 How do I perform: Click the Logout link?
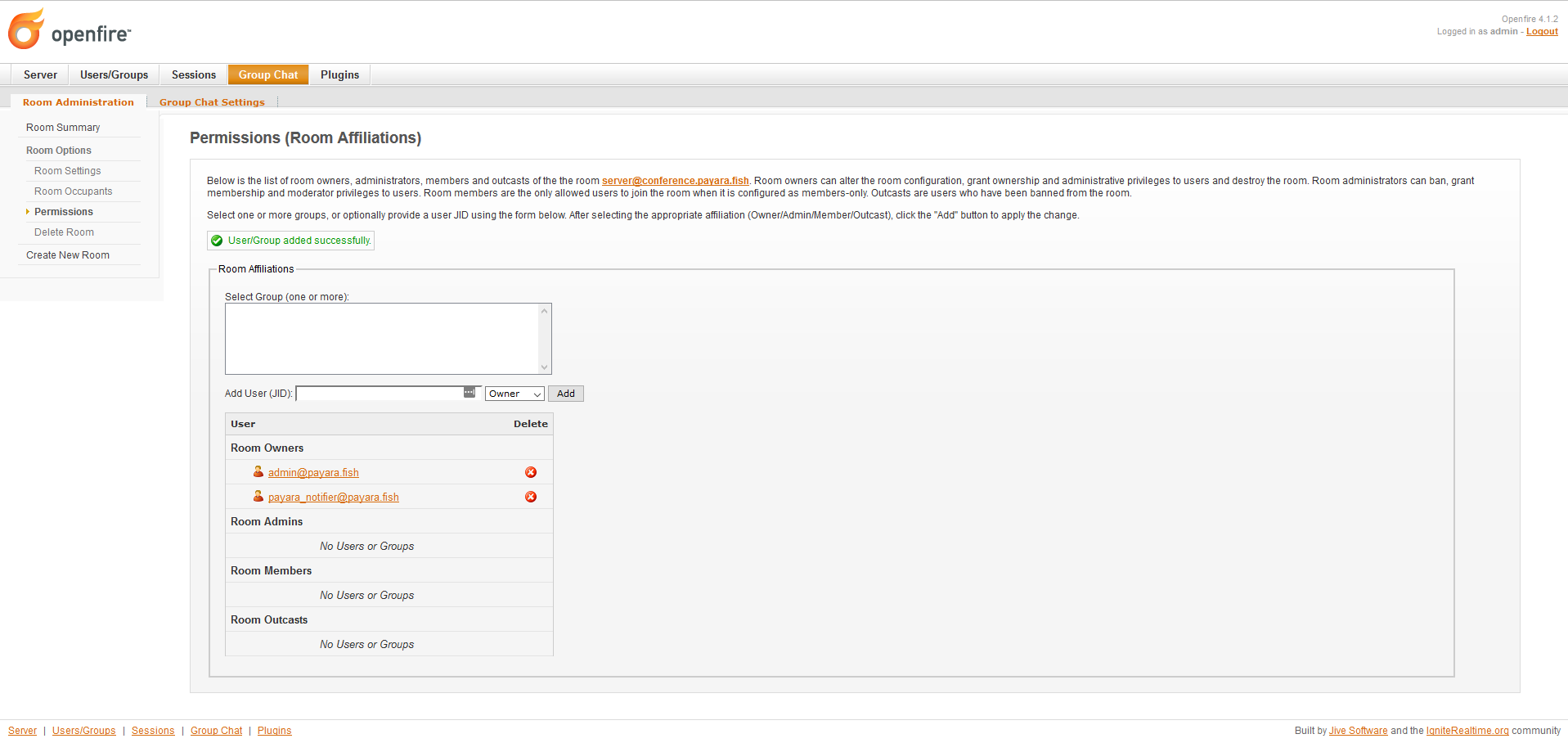(x=1540, y=31)
